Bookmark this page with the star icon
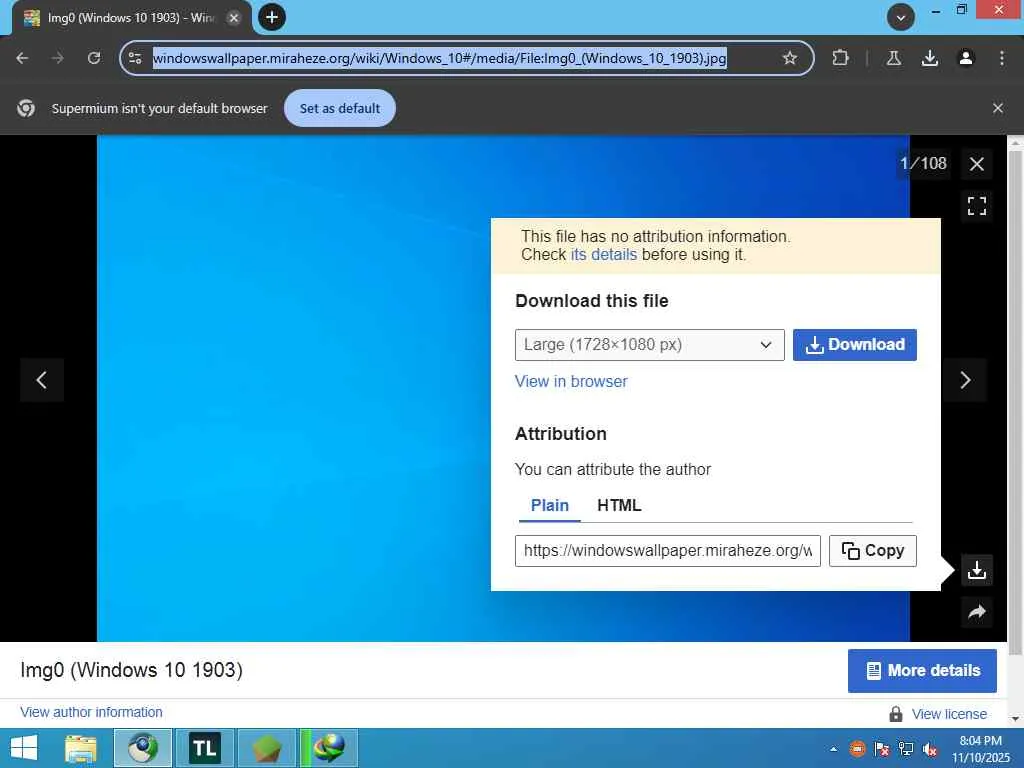 pyautogui.click(x=790, y=58)
